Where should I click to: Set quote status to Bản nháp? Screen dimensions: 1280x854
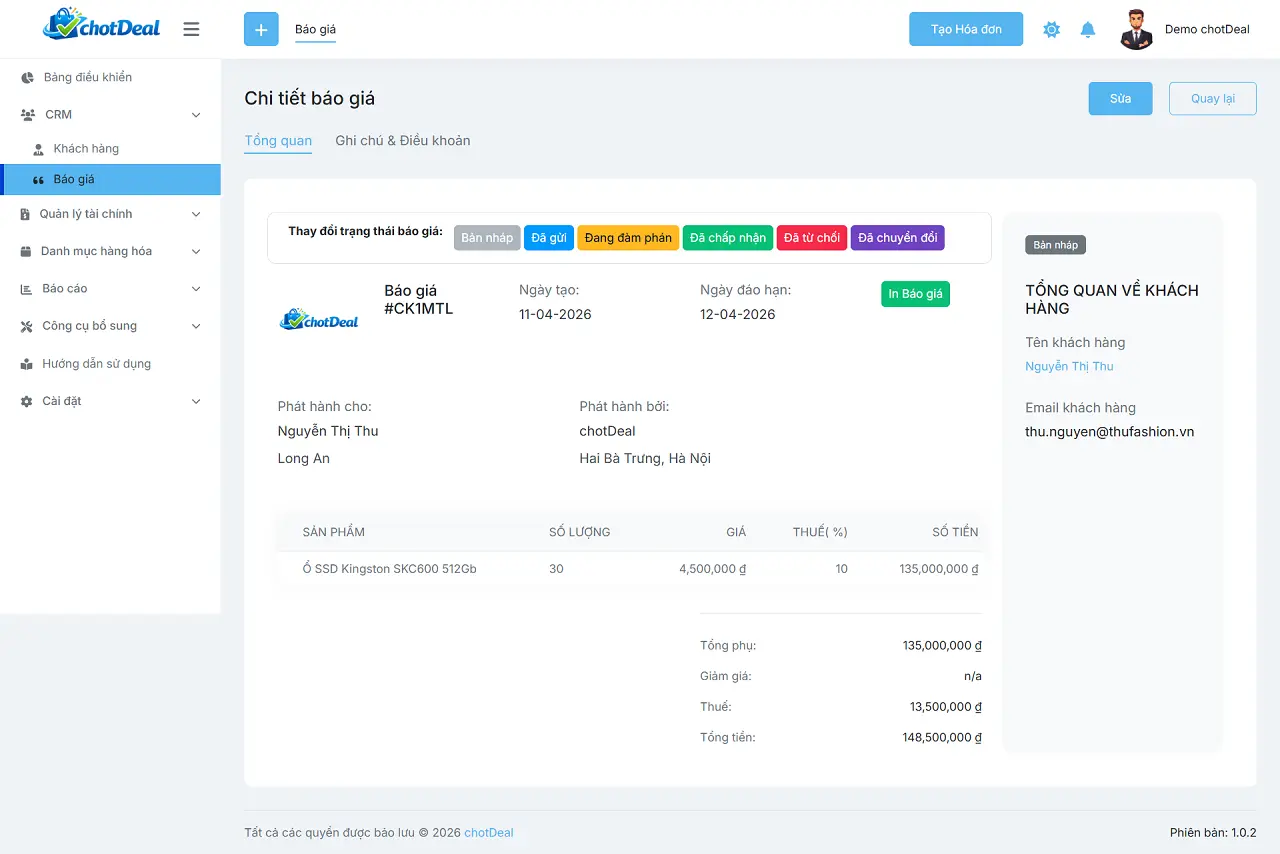pos(487,238)
